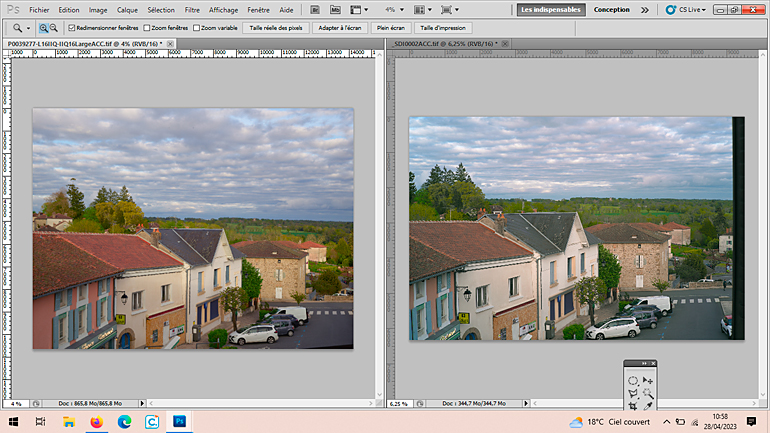The width and height of the screenshot is (770, 433).
Task: Switch to Conception workspace
Action: 611,10
